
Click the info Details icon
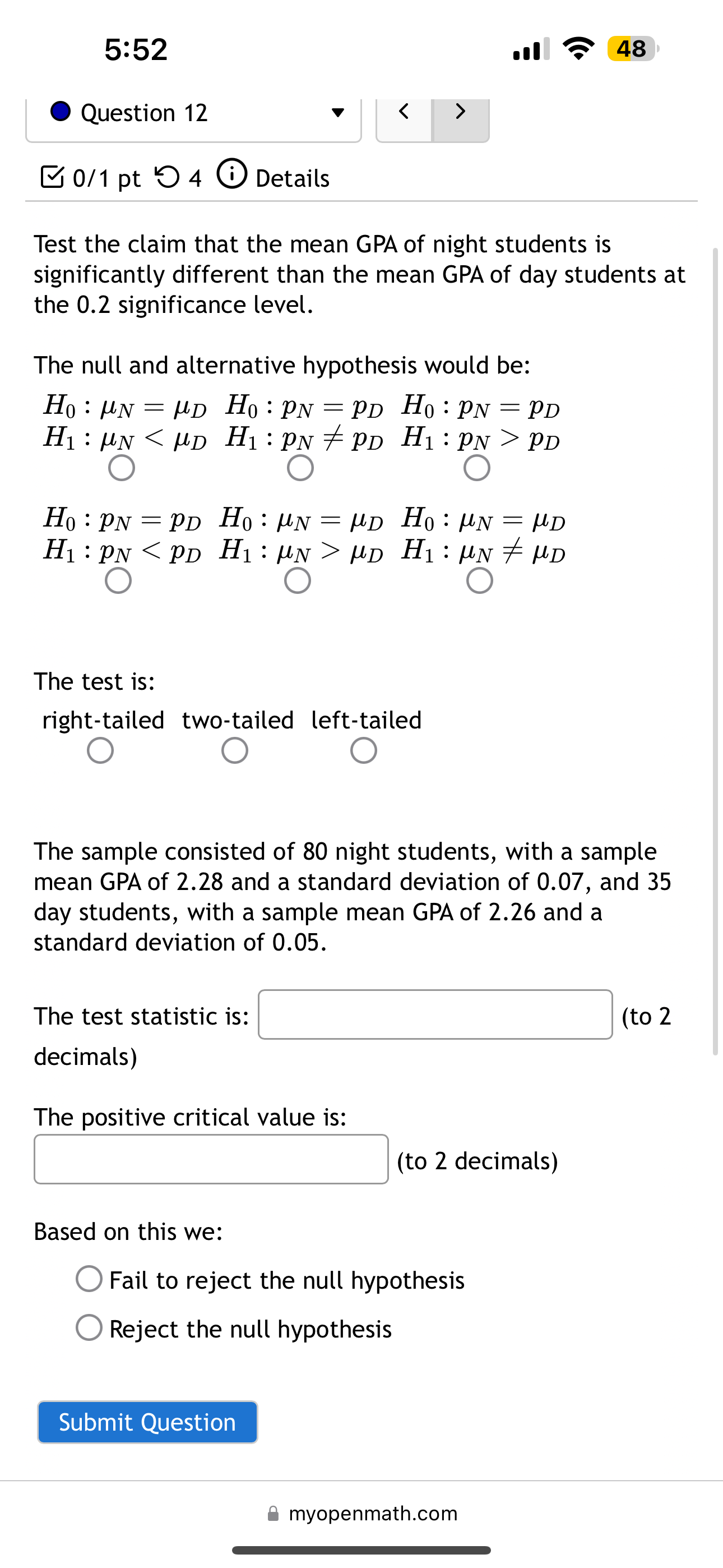point(232,176)
